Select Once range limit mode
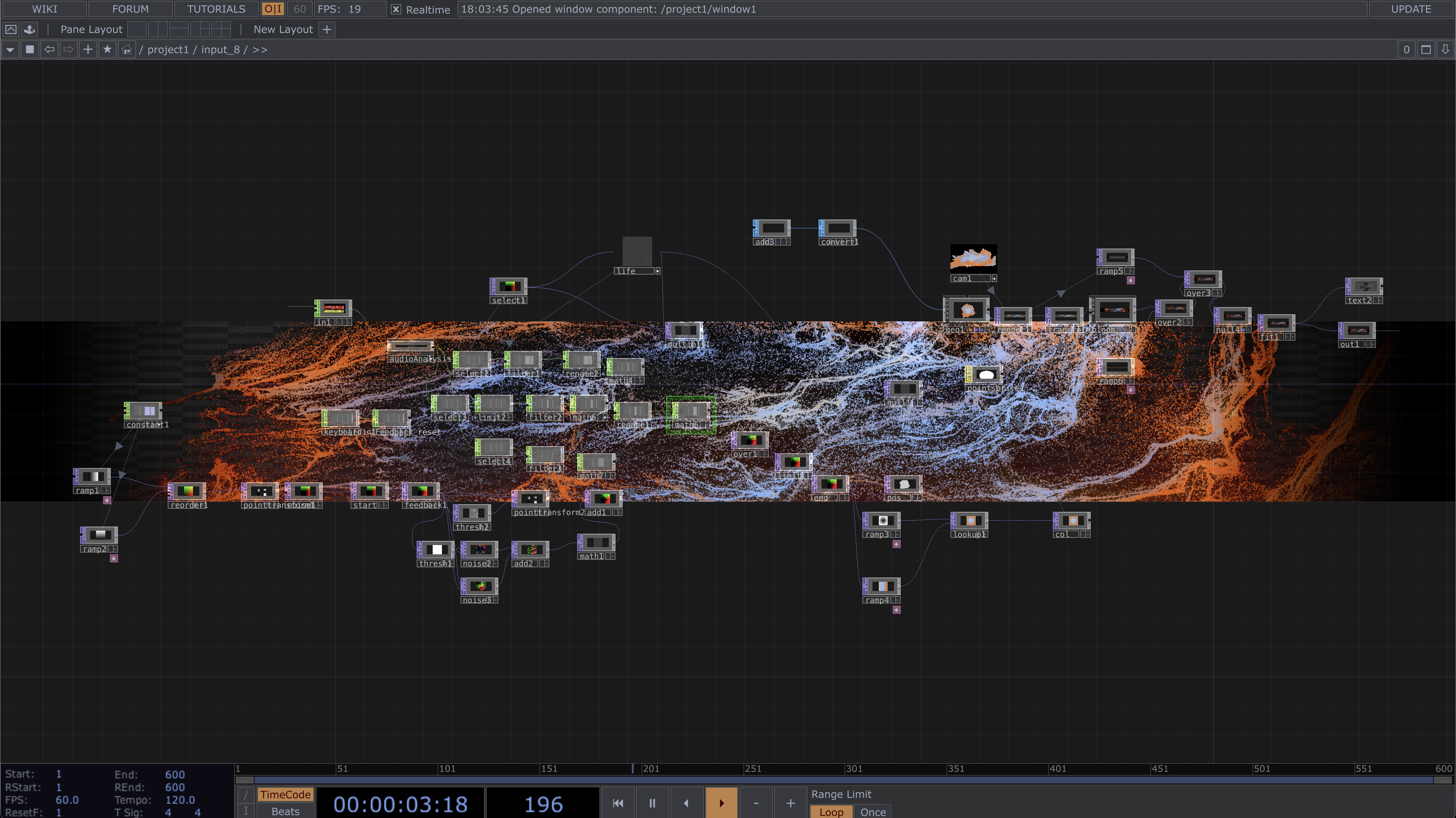 (873, 812)
